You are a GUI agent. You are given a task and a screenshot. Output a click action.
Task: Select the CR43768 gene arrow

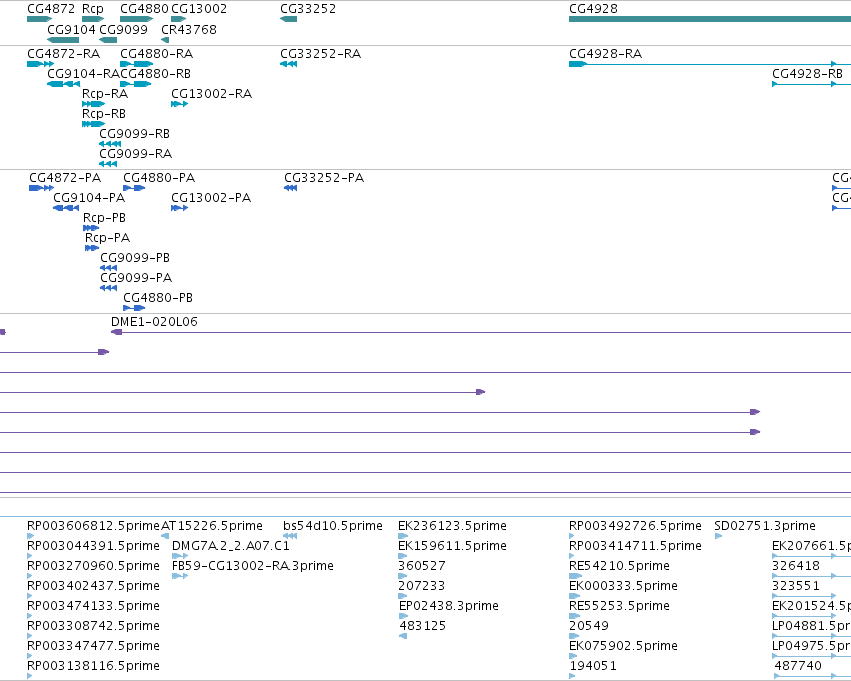pos(165,40)
